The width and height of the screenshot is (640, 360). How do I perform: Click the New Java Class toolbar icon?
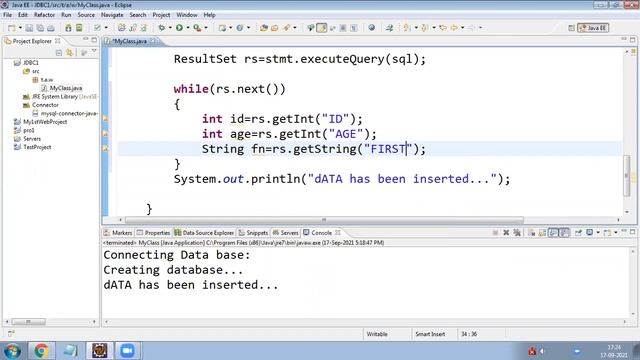[240, 28]
